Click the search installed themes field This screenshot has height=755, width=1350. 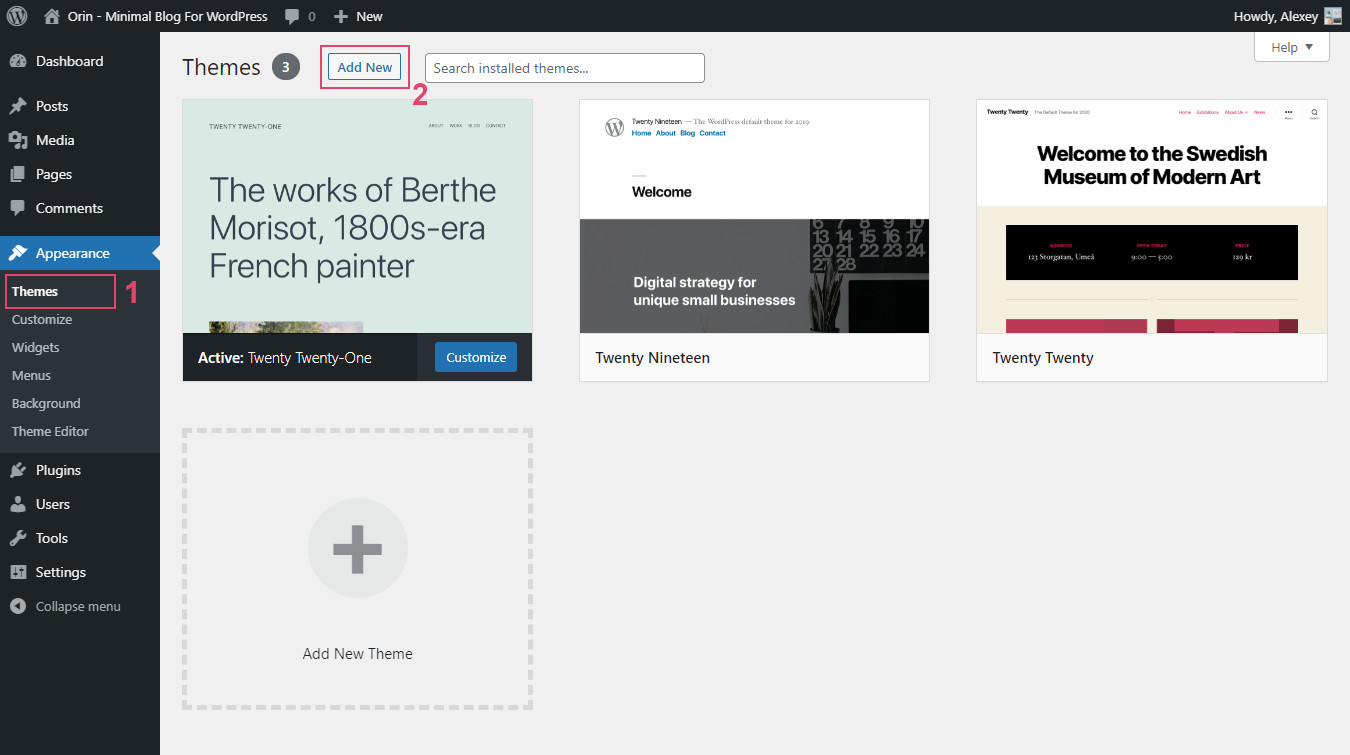point(564,67)
